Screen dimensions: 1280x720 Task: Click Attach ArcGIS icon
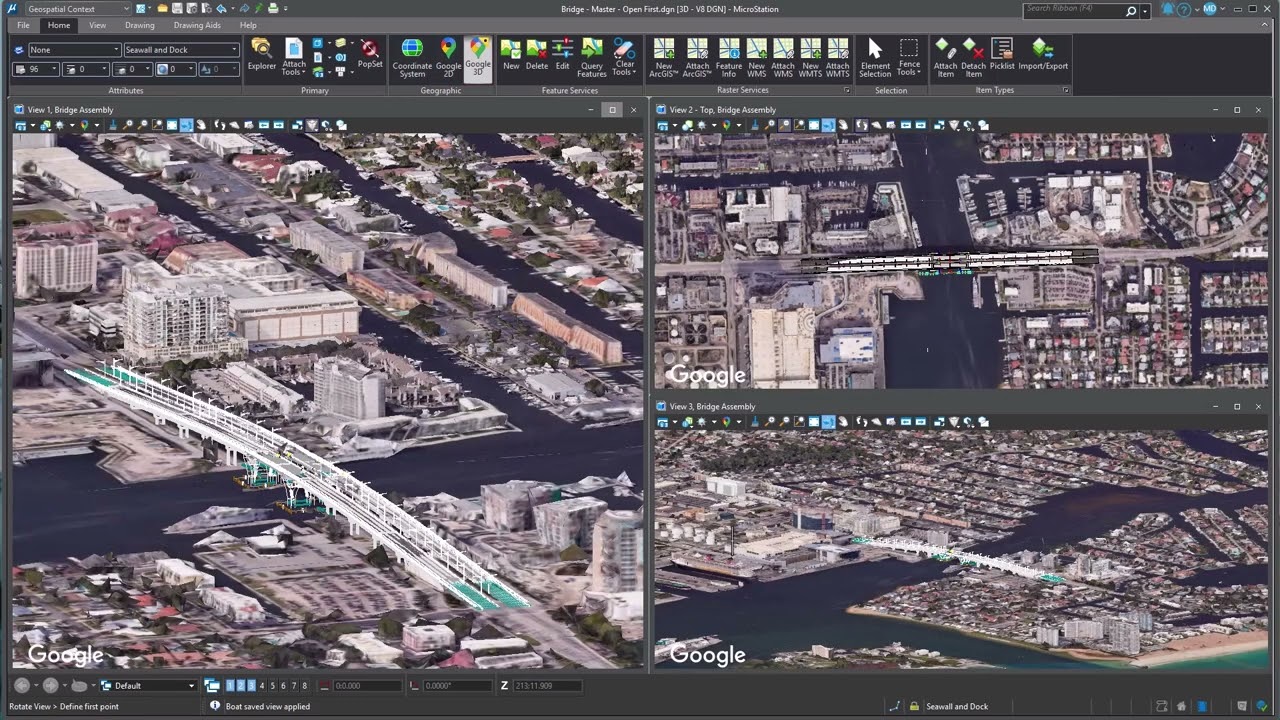[x=697, y=58]
